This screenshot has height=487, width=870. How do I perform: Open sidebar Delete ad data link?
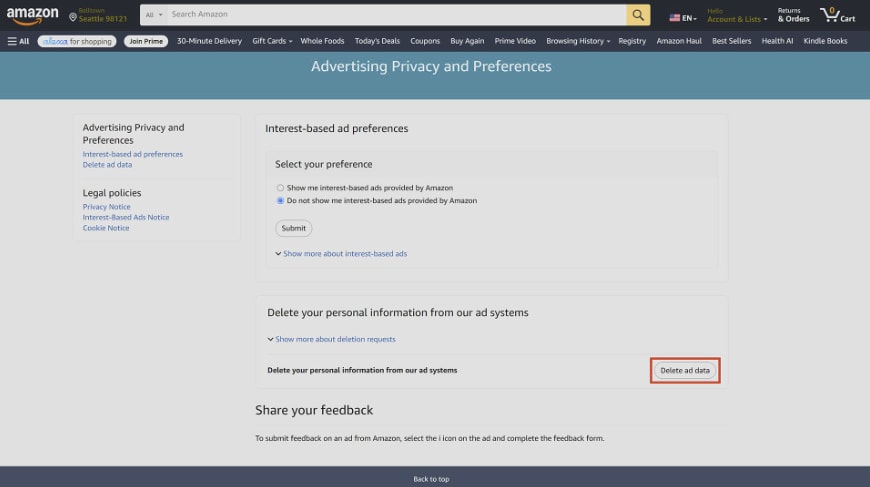[107, 165]
